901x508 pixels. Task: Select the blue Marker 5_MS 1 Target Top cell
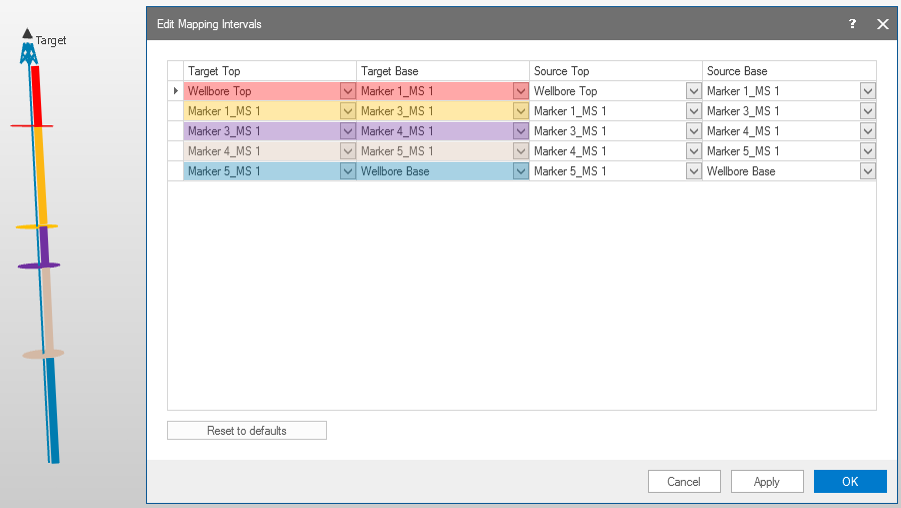262,171
